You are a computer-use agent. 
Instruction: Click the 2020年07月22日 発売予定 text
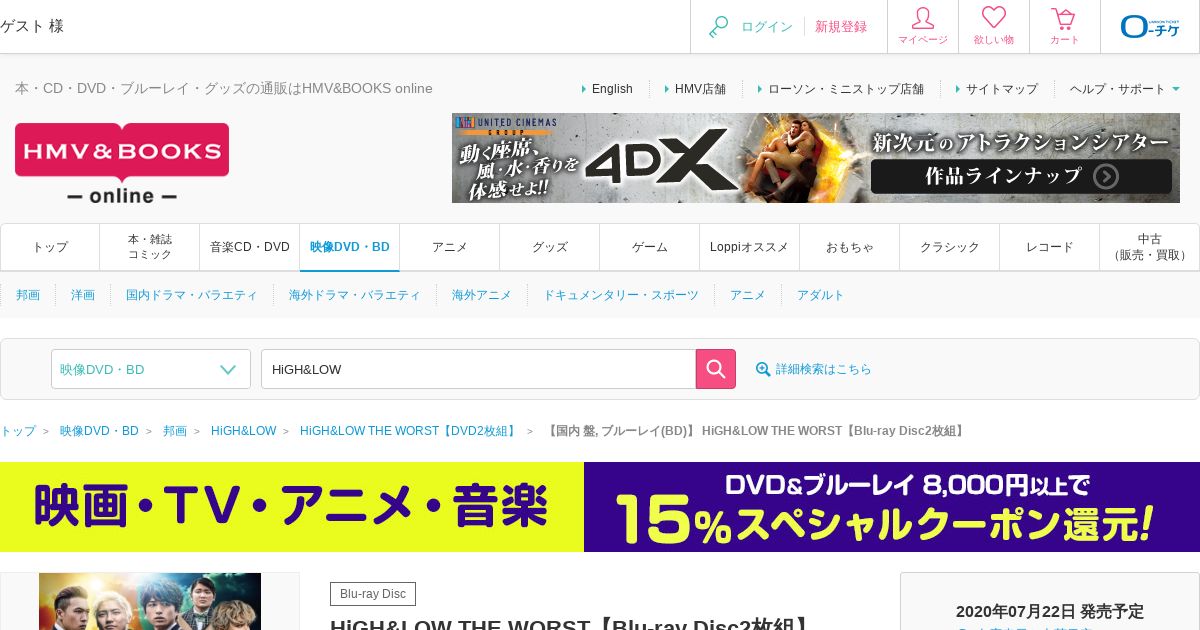coord(1050,611)
